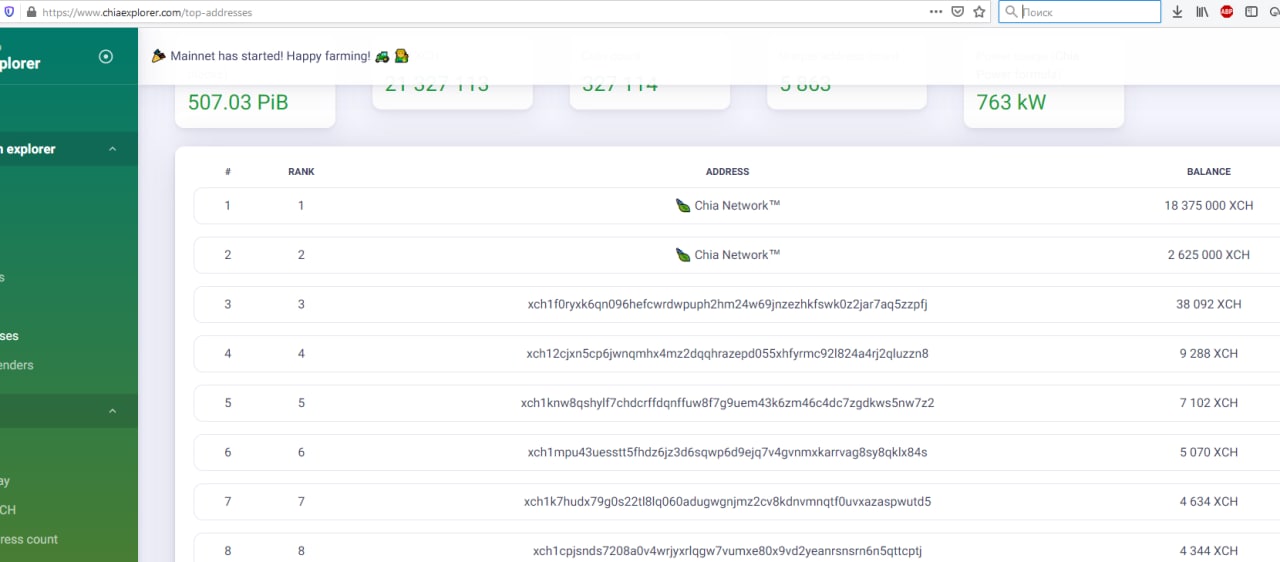
Task: Click 'Mainnet has started! Happy farming!' banner text
Action: point(270,56)
